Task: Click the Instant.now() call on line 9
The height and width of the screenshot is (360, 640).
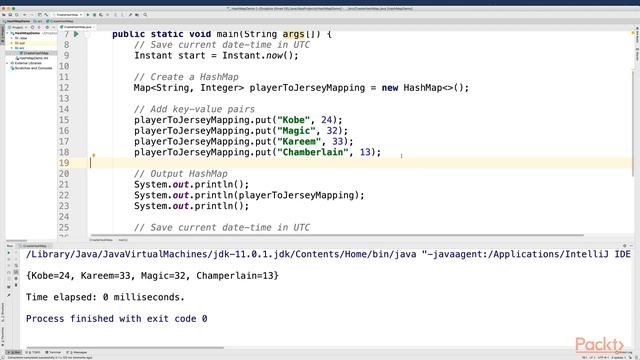Action: pos(260,56)
